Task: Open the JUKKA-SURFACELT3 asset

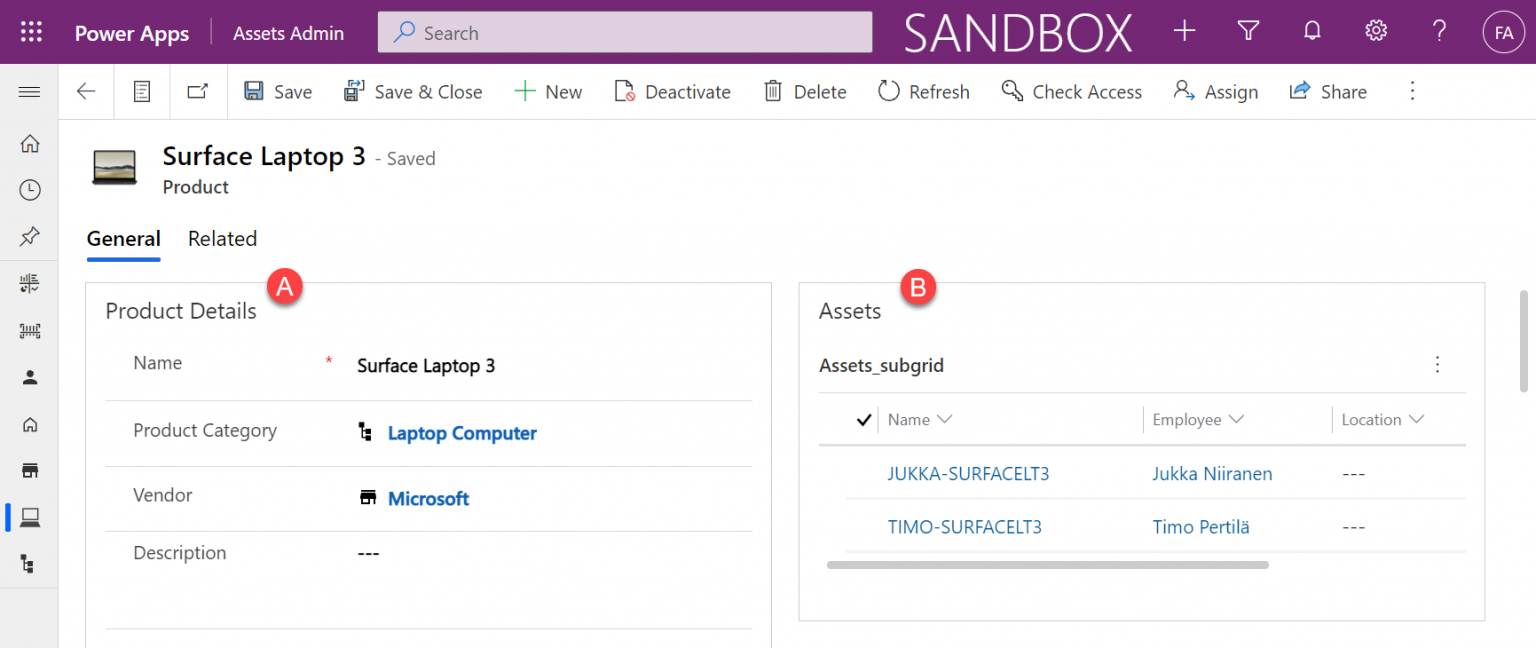Action: click(x=968, y=474)
